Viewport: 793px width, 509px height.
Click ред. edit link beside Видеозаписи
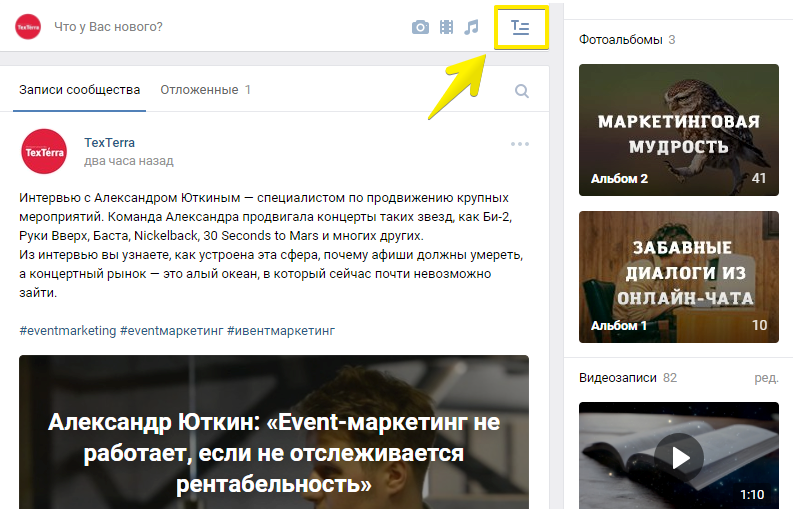765,378
